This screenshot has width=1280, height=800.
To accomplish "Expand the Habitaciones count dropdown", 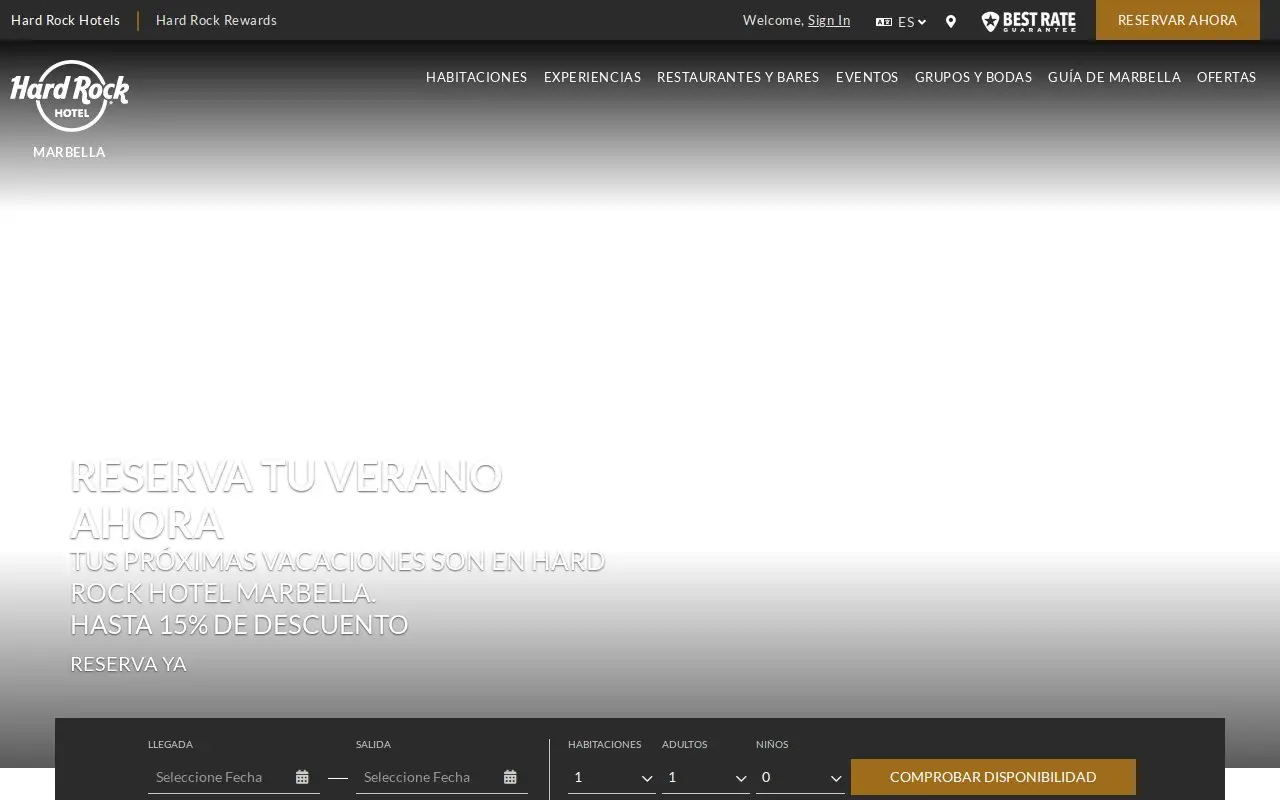I will click(612, 777).
